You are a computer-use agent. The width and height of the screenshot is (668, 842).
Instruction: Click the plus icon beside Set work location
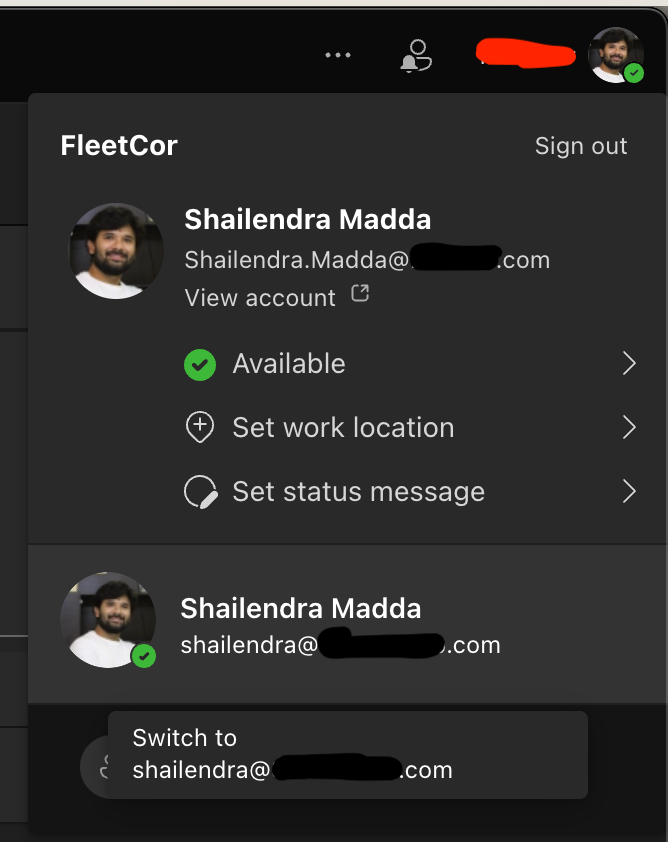(x=200, y=427)
